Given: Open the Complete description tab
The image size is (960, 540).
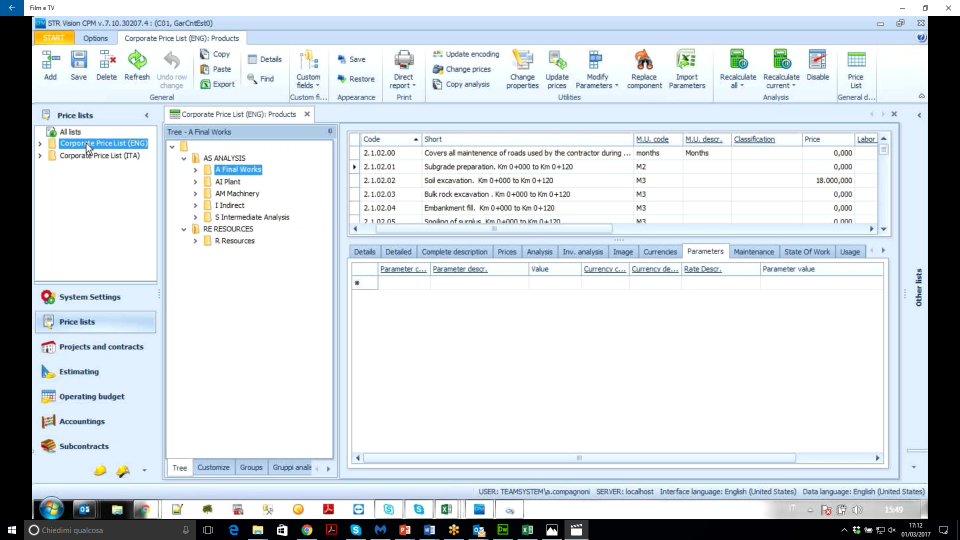Looking at the screenshot, I should [454, 252].
